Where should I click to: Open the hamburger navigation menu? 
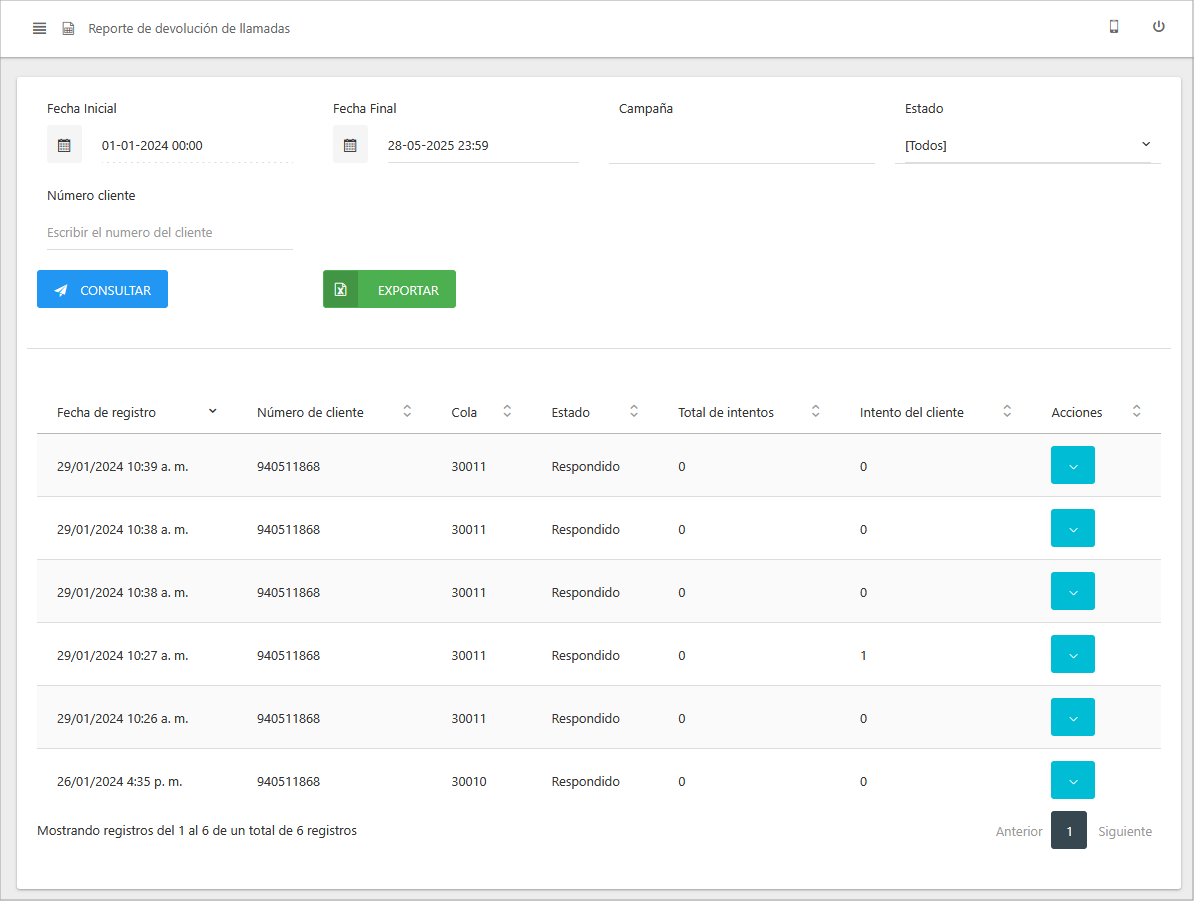click(x=40, y=28)
